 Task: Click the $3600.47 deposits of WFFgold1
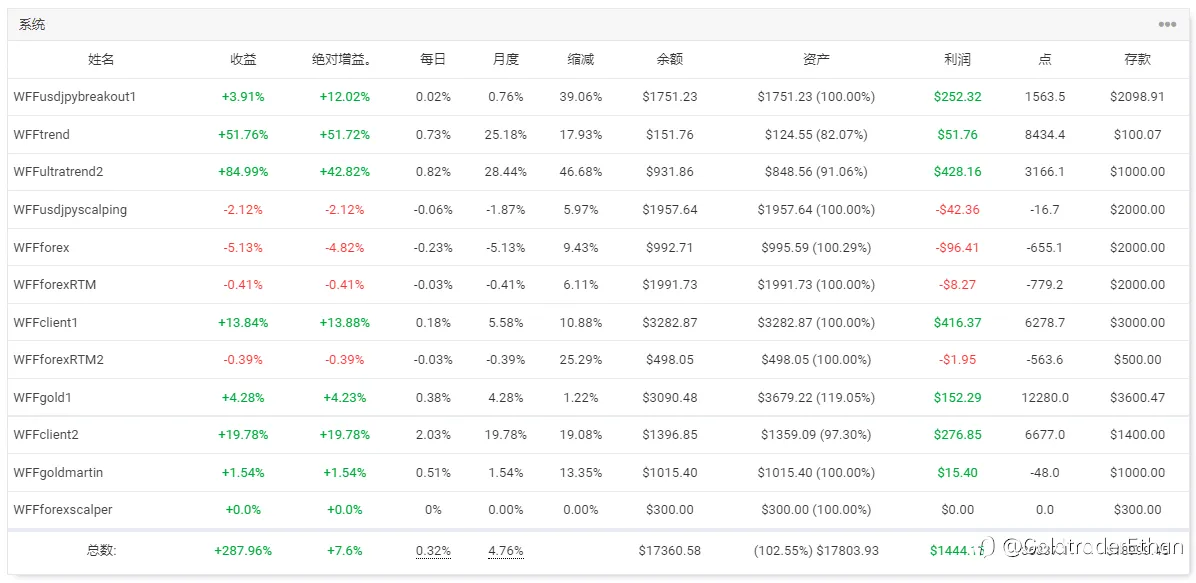point(1137,398)
